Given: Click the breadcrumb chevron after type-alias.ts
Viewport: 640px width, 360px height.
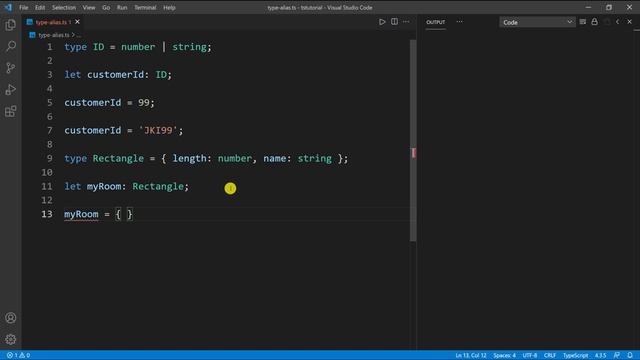Looking at the screenshot, I should (x=73, y=35).
